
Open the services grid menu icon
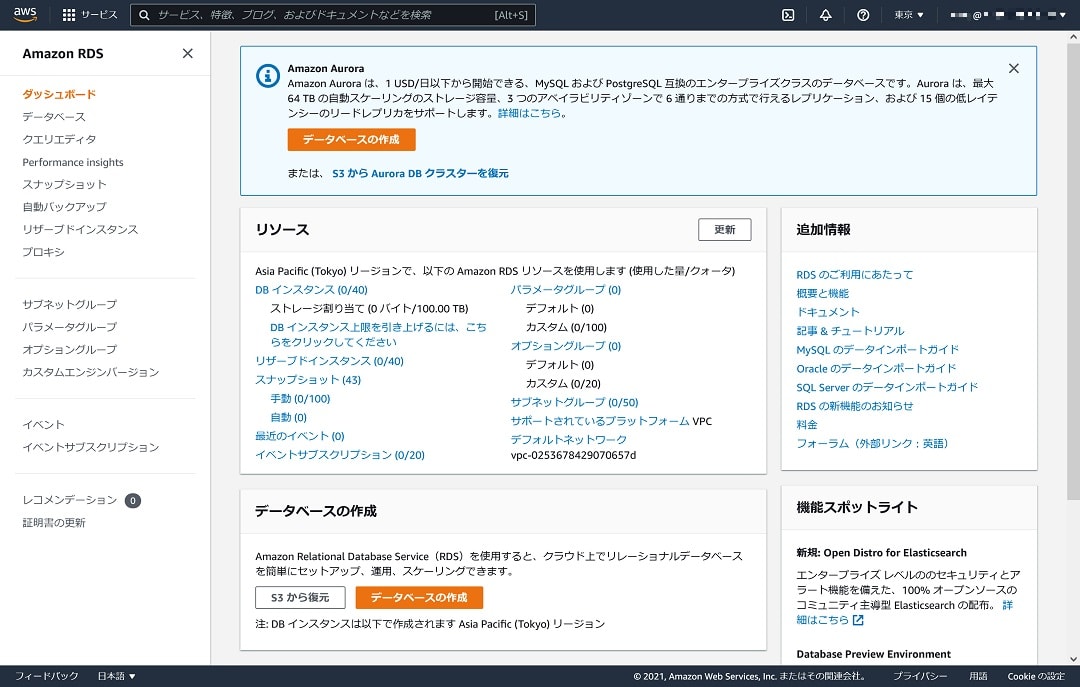(69, 15)
